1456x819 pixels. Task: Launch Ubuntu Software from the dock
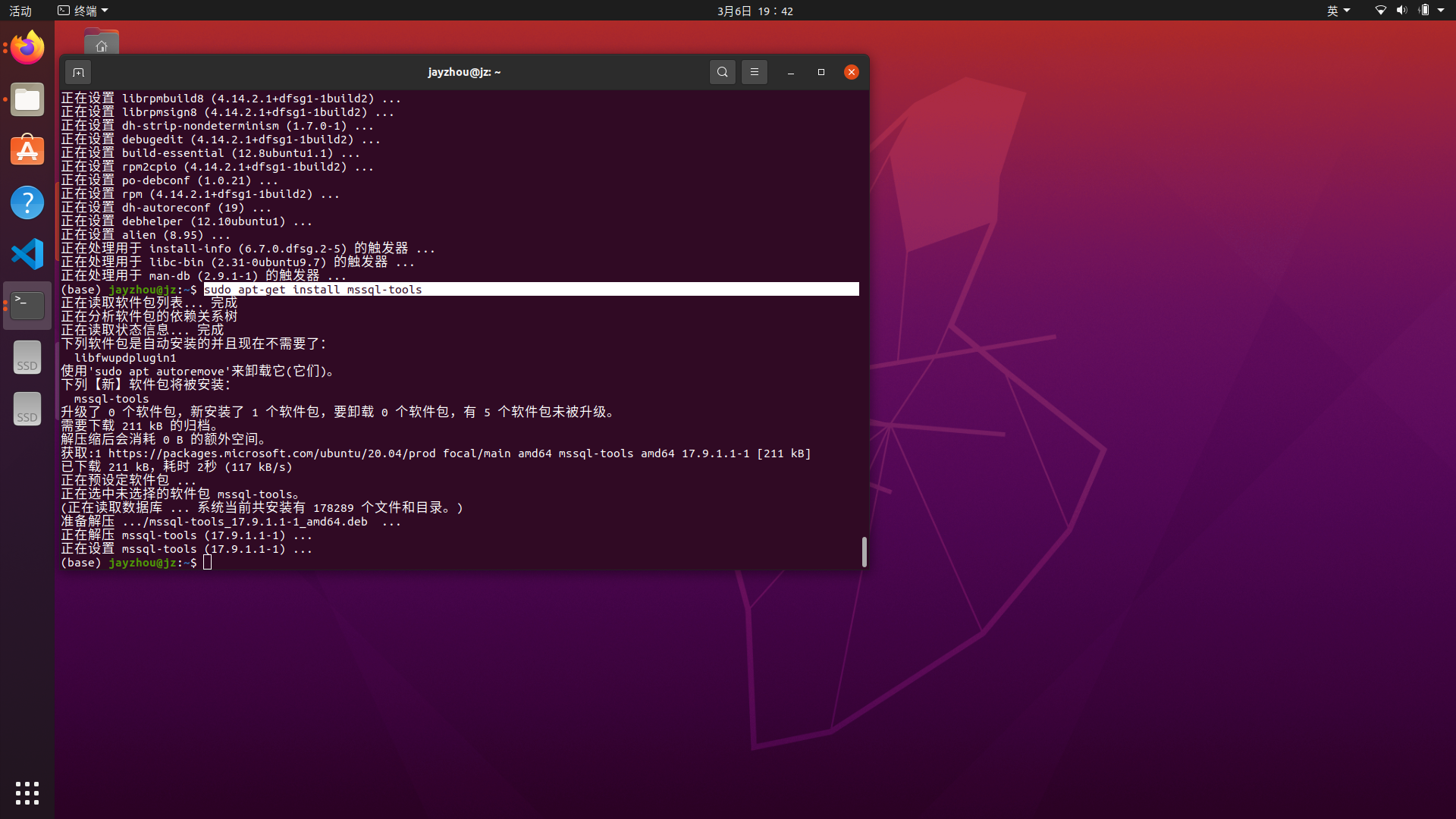[x=27, y=151]
